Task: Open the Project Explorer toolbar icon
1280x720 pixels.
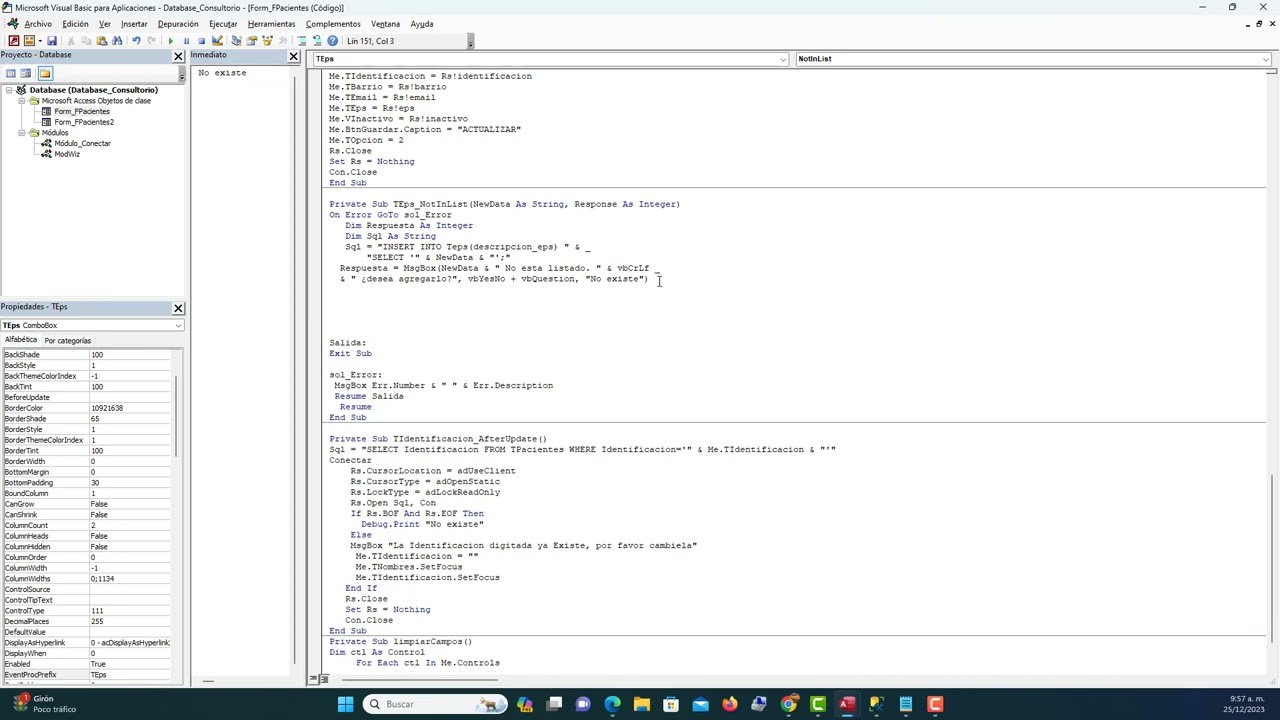Action: 236,41
